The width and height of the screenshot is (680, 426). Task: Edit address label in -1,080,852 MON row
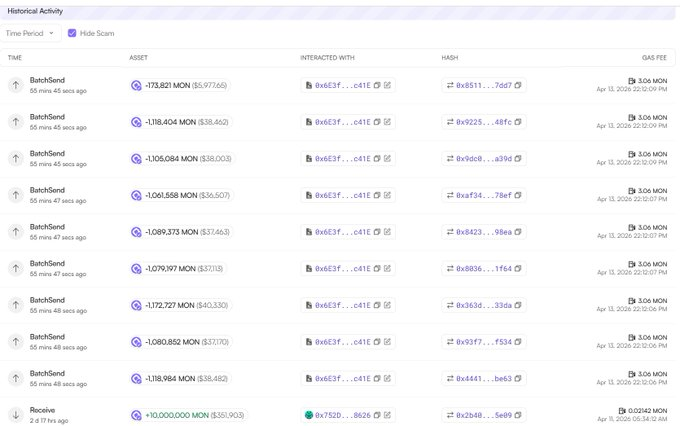(x=387, y=342)
